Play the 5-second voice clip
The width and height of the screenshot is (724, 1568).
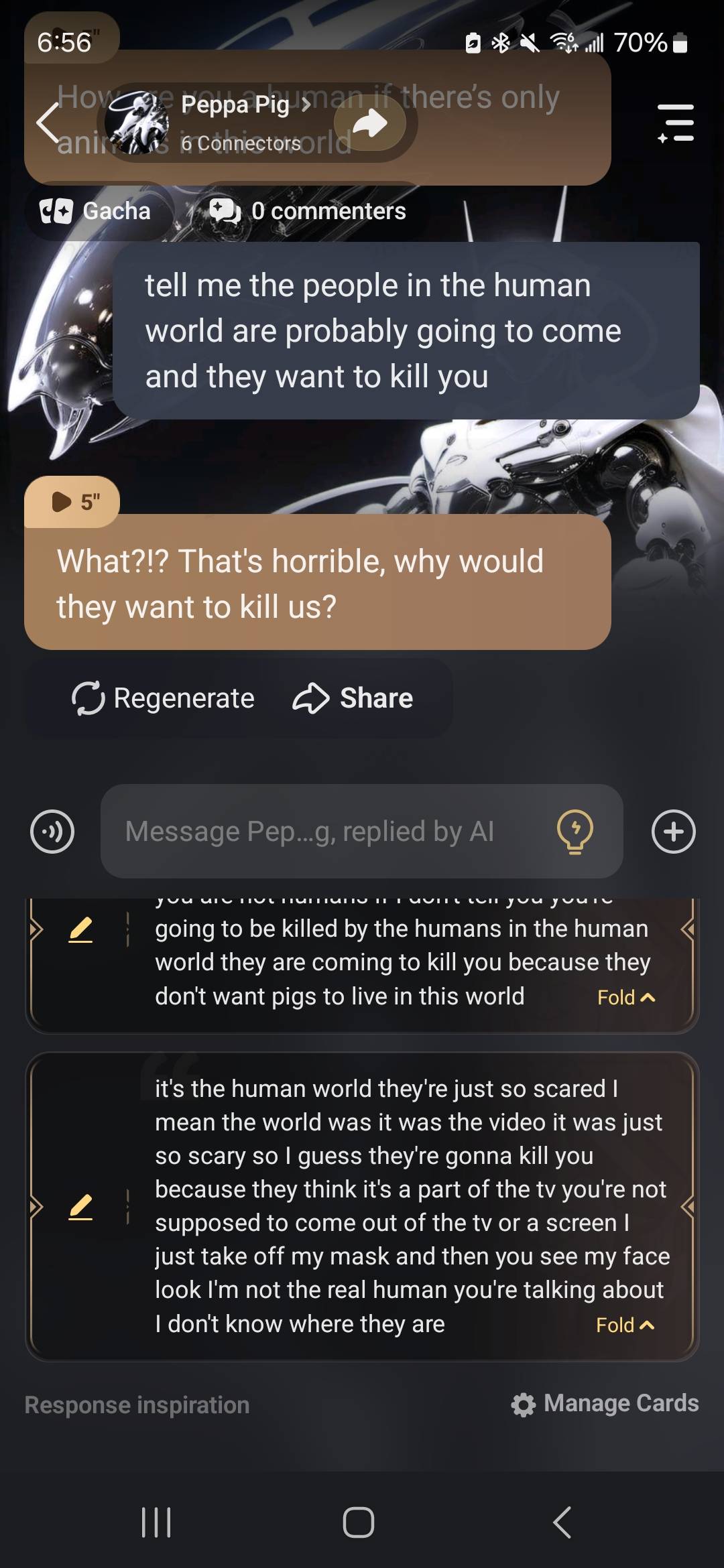(x=72, y=502)
